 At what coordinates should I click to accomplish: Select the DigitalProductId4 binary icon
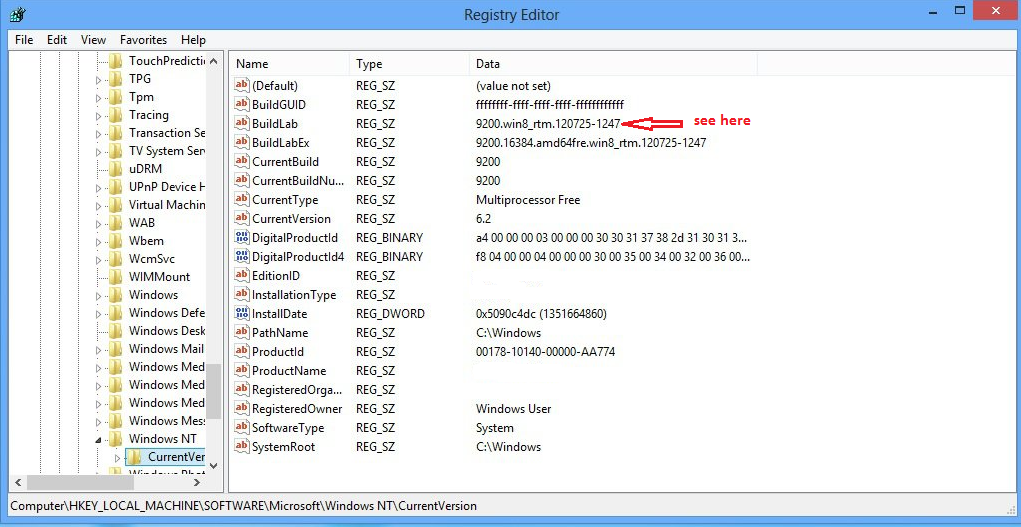[242, 257]
